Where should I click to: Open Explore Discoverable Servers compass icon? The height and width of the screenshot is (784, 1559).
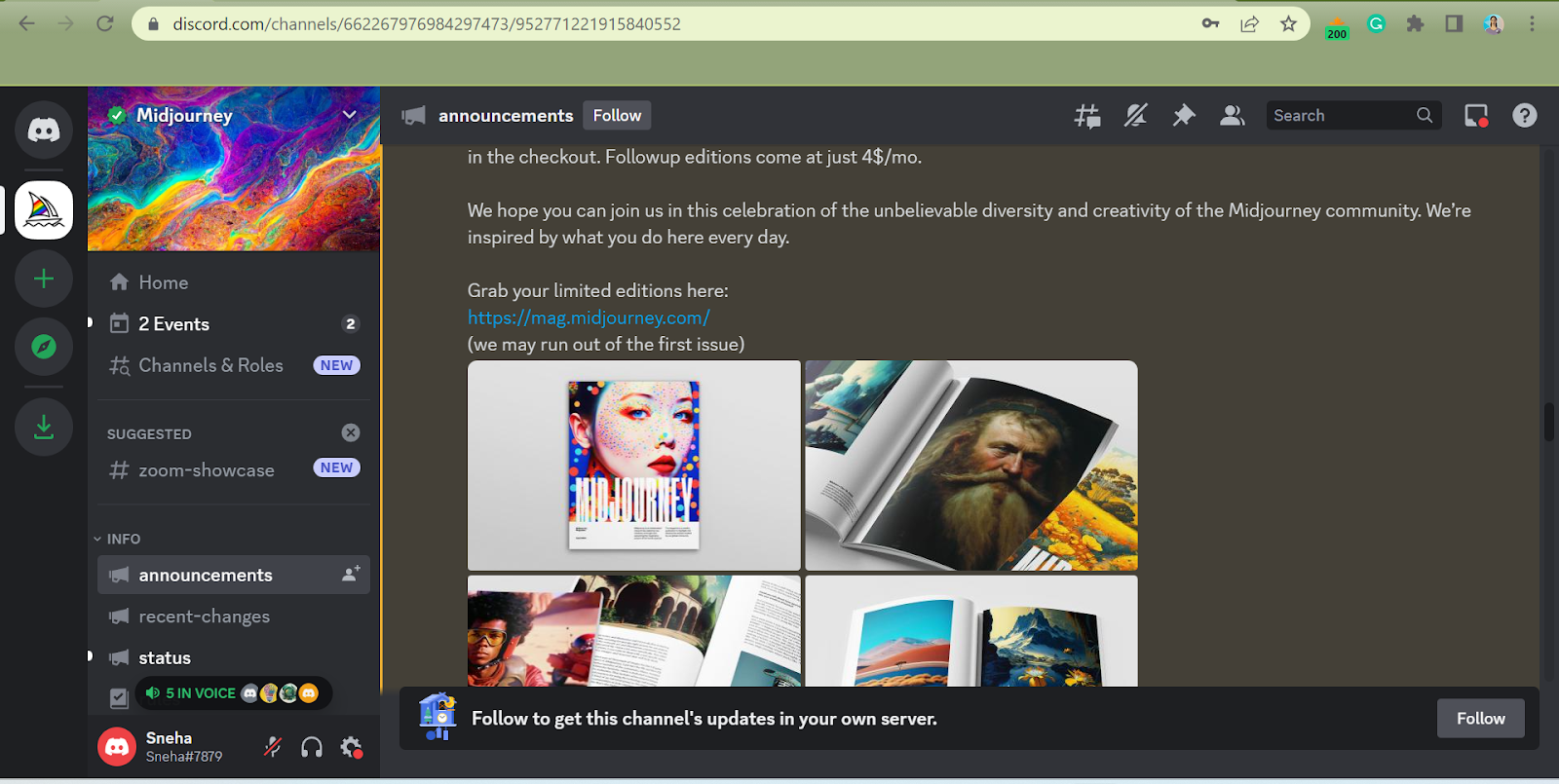click(44, 346)
